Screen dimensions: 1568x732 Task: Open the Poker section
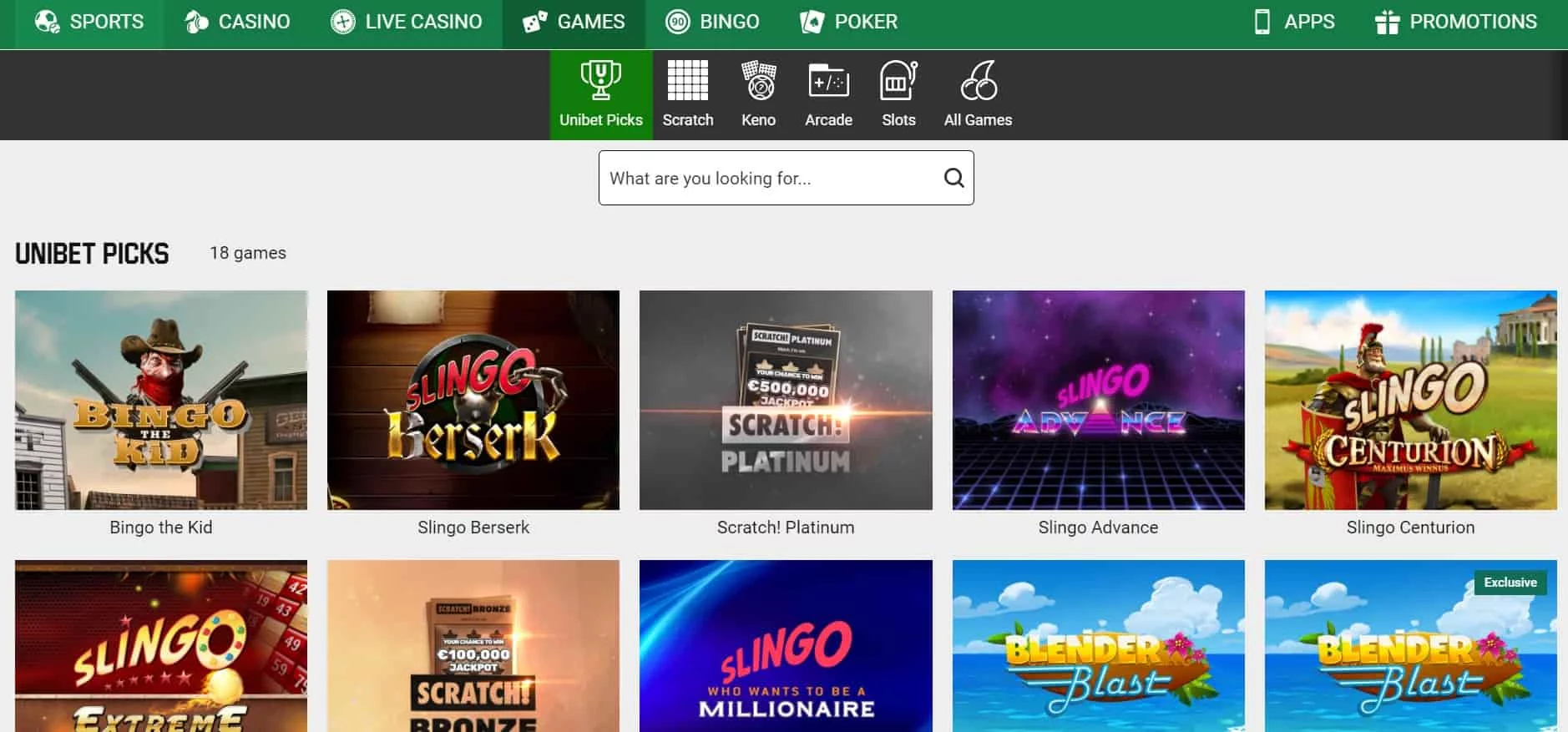(x=848, y=22)
